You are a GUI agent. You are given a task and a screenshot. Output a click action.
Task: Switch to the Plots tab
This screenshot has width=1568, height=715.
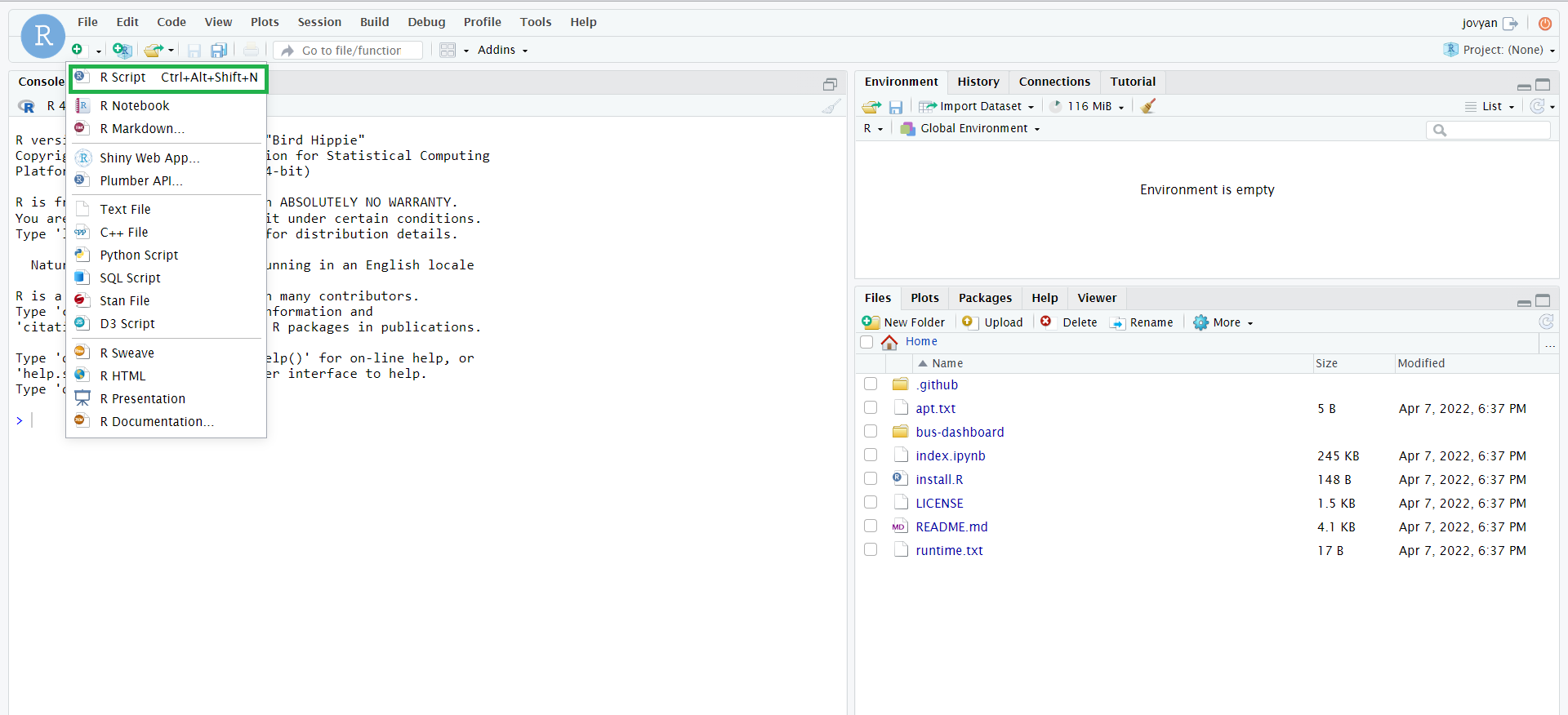click(x=925, y=298)
